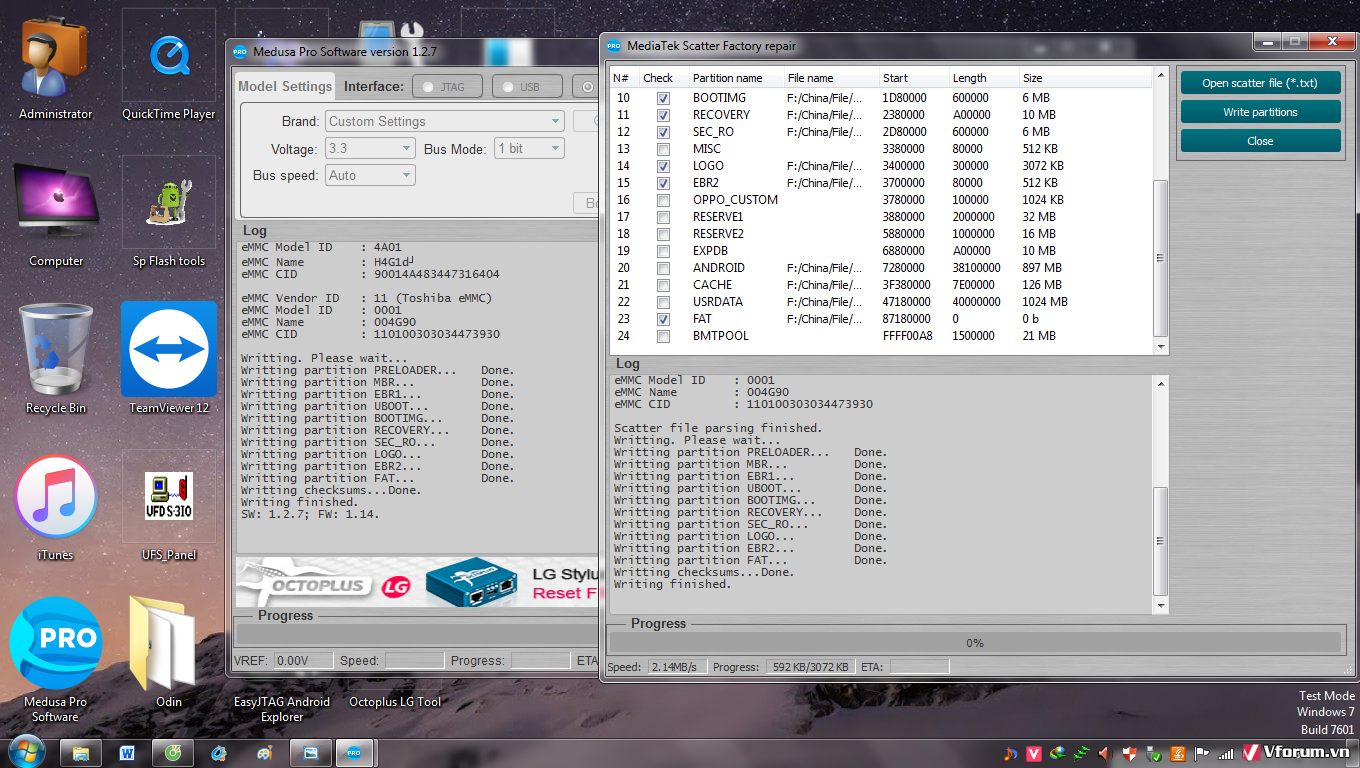1360x768 pixels.
Task: Click the Octoplus LG banner advertisement
Action: click(x=416, y=582)
